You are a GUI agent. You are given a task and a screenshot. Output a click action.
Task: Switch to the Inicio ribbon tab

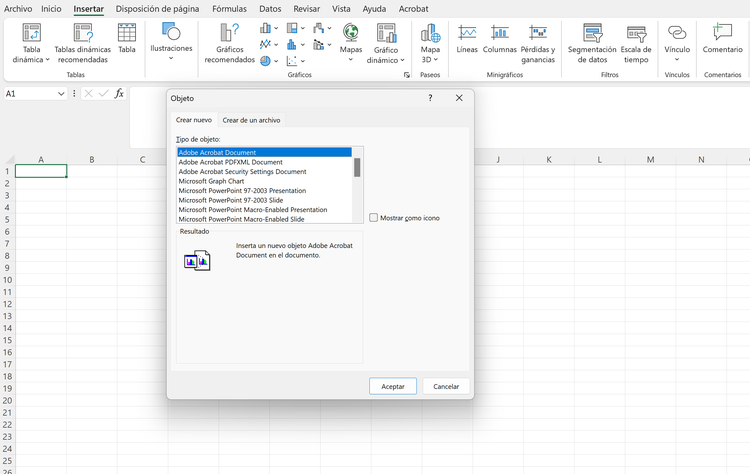tap(51, 9)
